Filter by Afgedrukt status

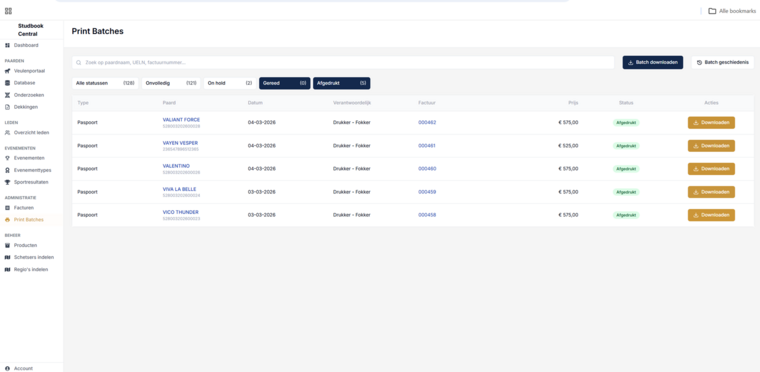click(342, 83)
